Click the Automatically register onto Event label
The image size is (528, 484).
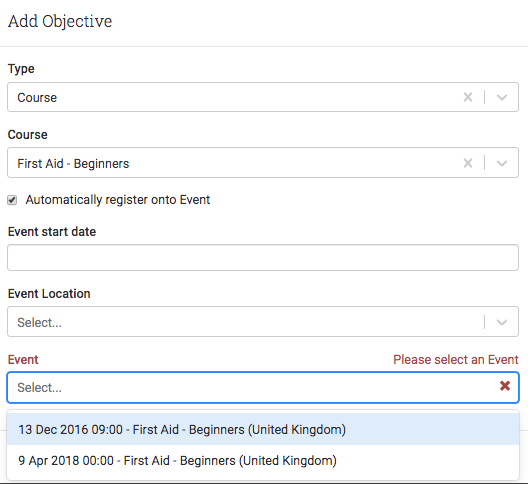118,200
